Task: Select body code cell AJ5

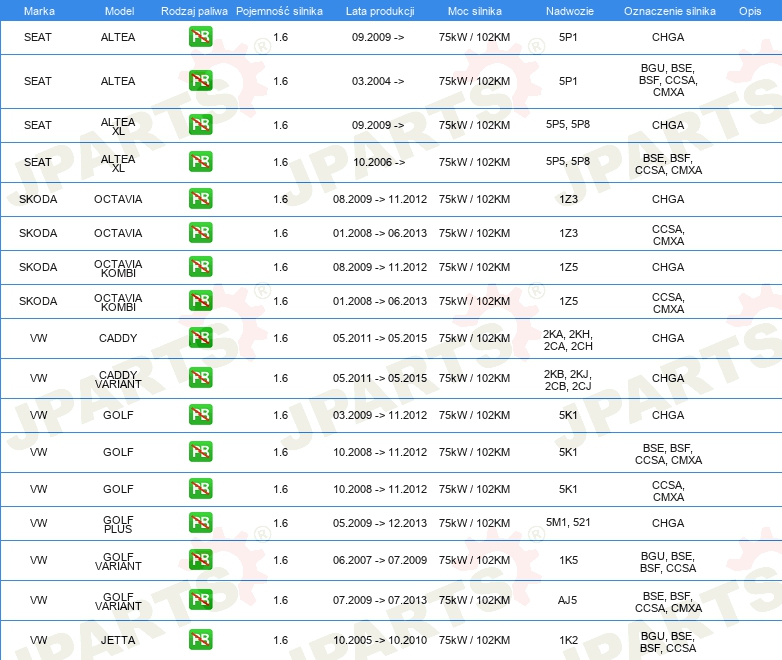Action: [568, 600]
